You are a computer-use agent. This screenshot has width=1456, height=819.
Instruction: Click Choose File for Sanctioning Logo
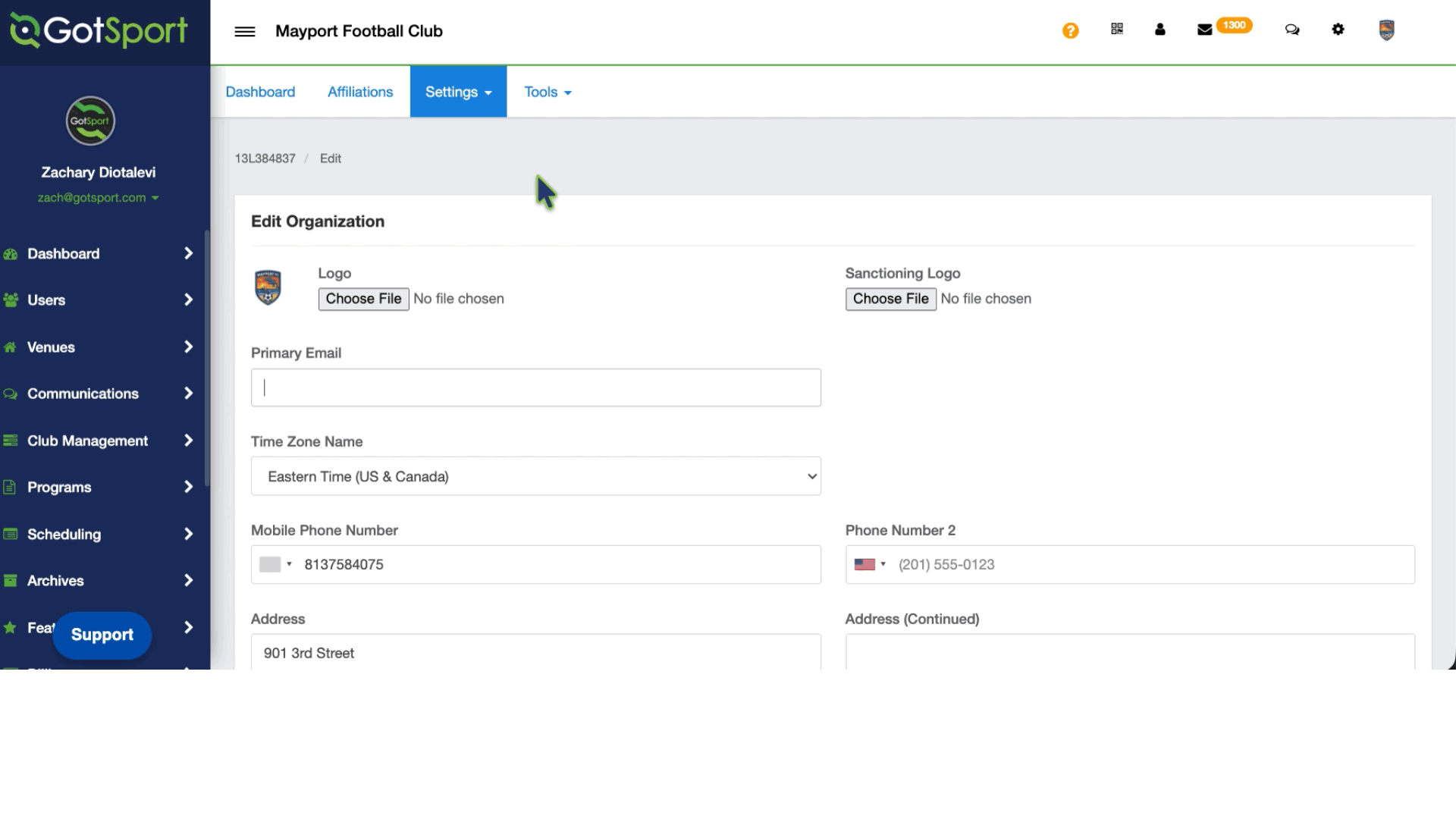pos(890,299)
